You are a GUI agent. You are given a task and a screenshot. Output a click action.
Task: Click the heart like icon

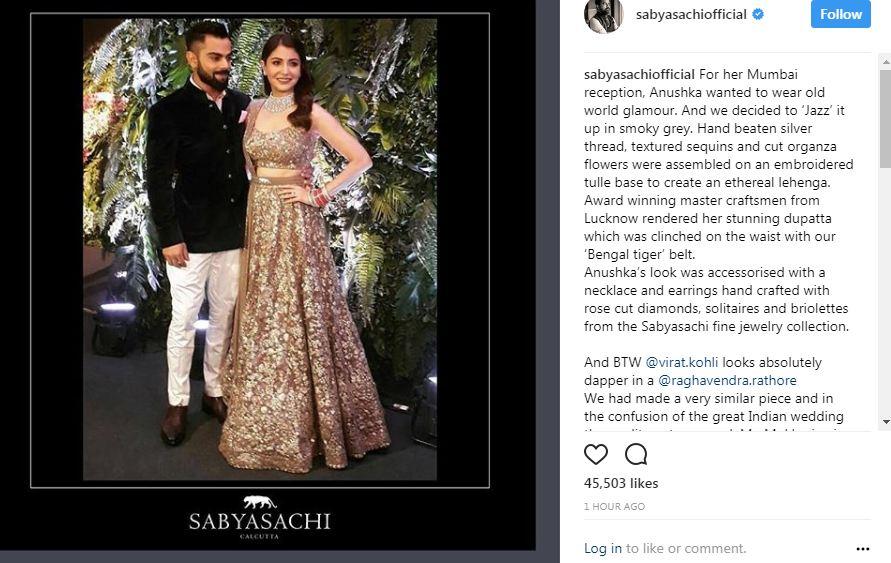tap(596, 454)
